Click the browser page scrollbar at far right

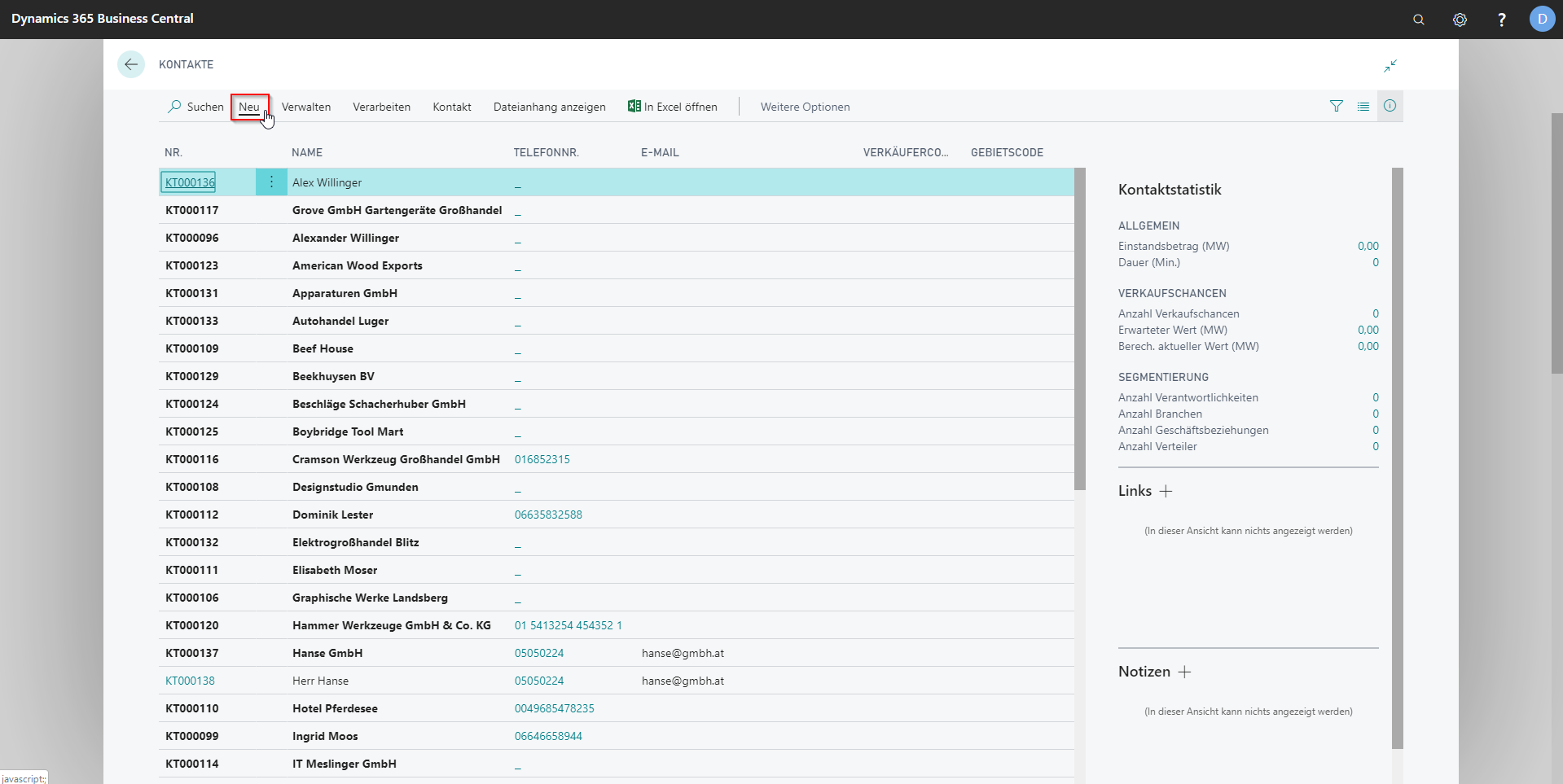pos(1556,244)
